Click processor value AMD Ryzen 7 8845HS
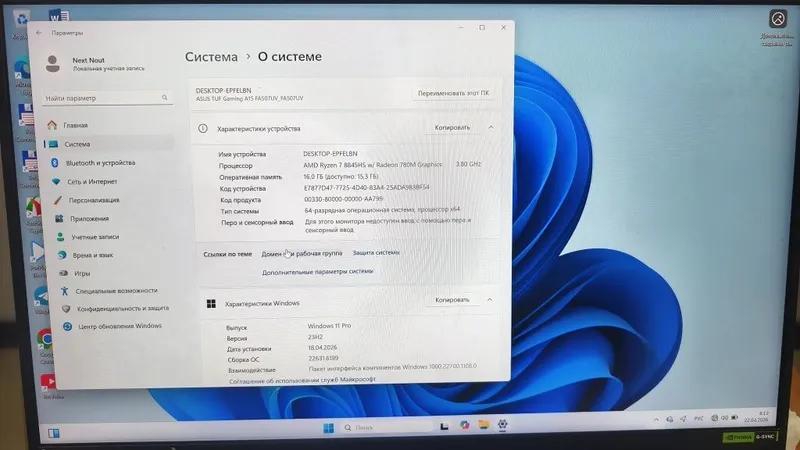The image size is (800, 450). click(372, 165)
